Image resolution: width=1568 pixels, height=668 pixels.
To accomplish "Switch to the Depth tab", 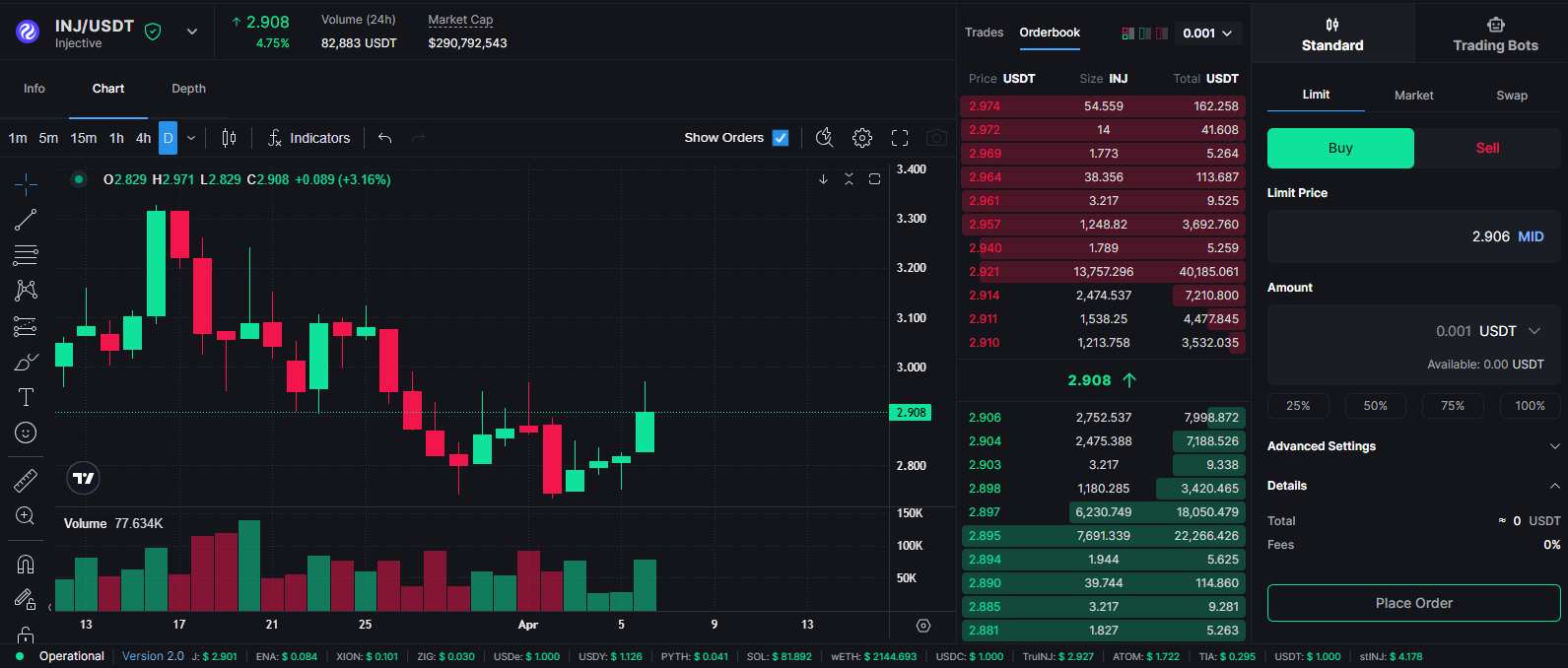I will tap(188, 89).
